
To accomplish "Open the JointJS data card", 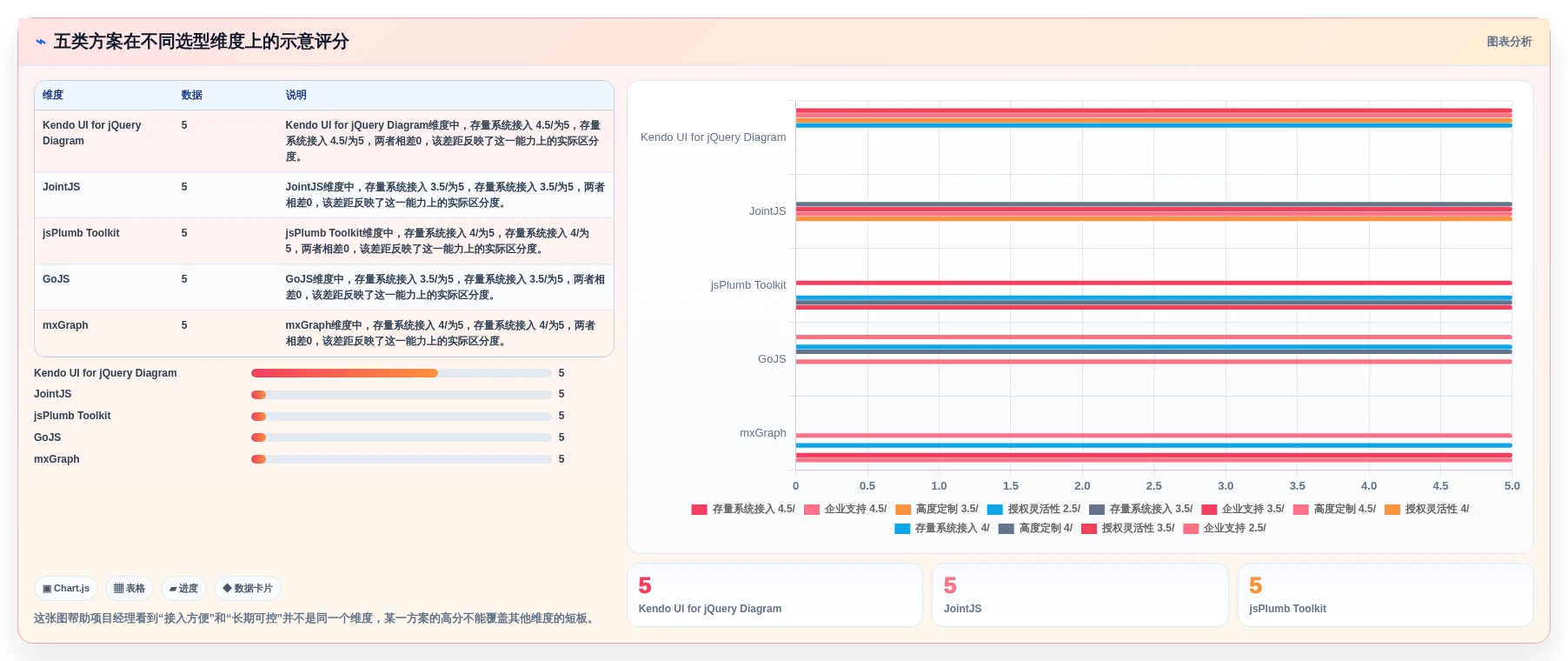I will coord(1080,595).
